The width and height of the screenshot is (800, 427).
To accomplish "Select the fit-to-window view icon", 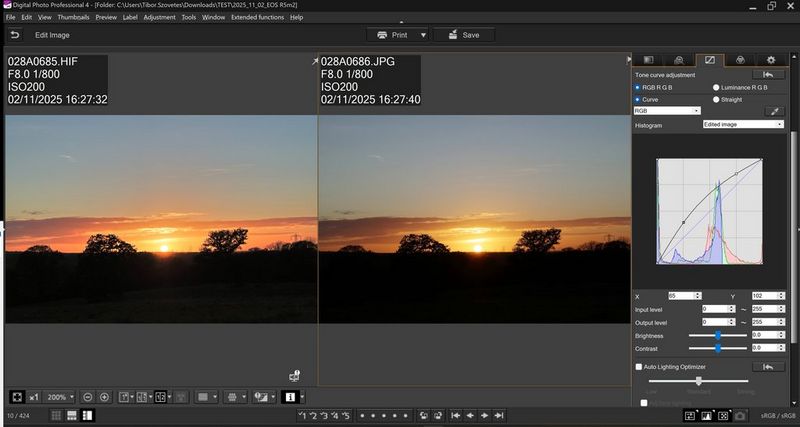I will (17, 397).
